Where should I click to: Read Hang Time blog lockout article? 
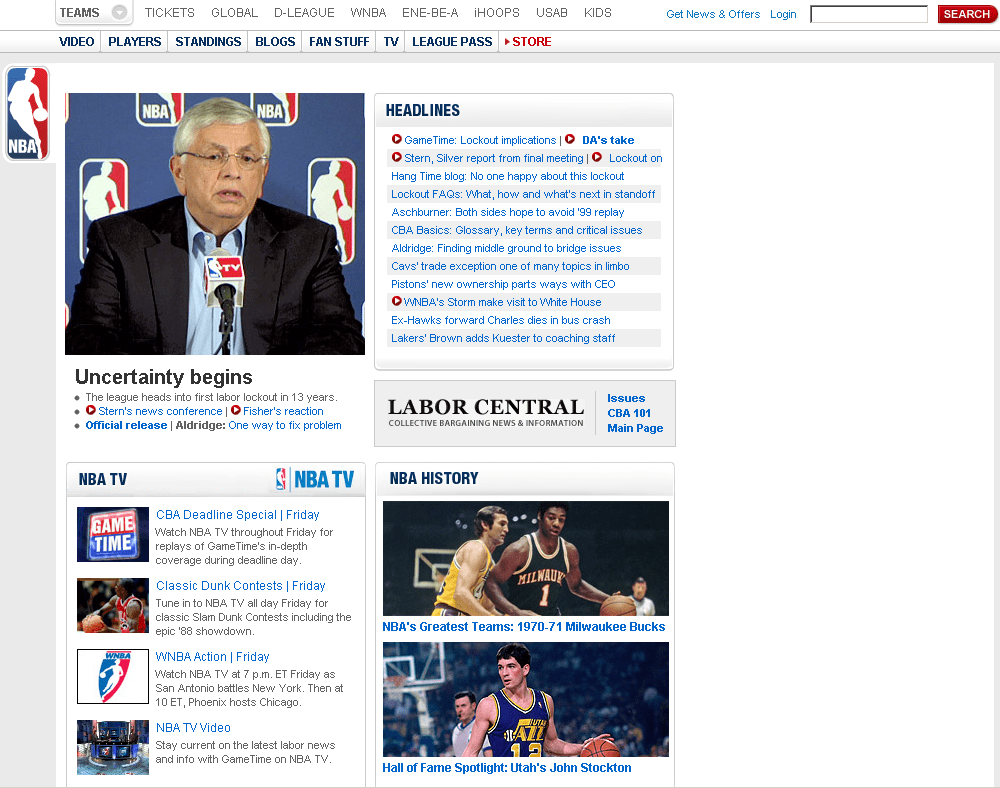[508, 176]
